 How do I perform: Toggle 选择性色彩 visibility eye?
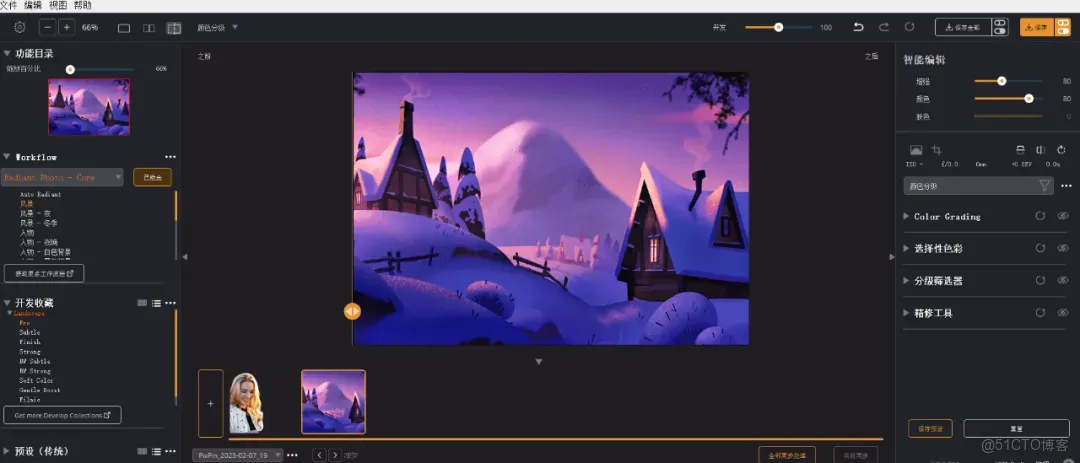(1063, 248)
